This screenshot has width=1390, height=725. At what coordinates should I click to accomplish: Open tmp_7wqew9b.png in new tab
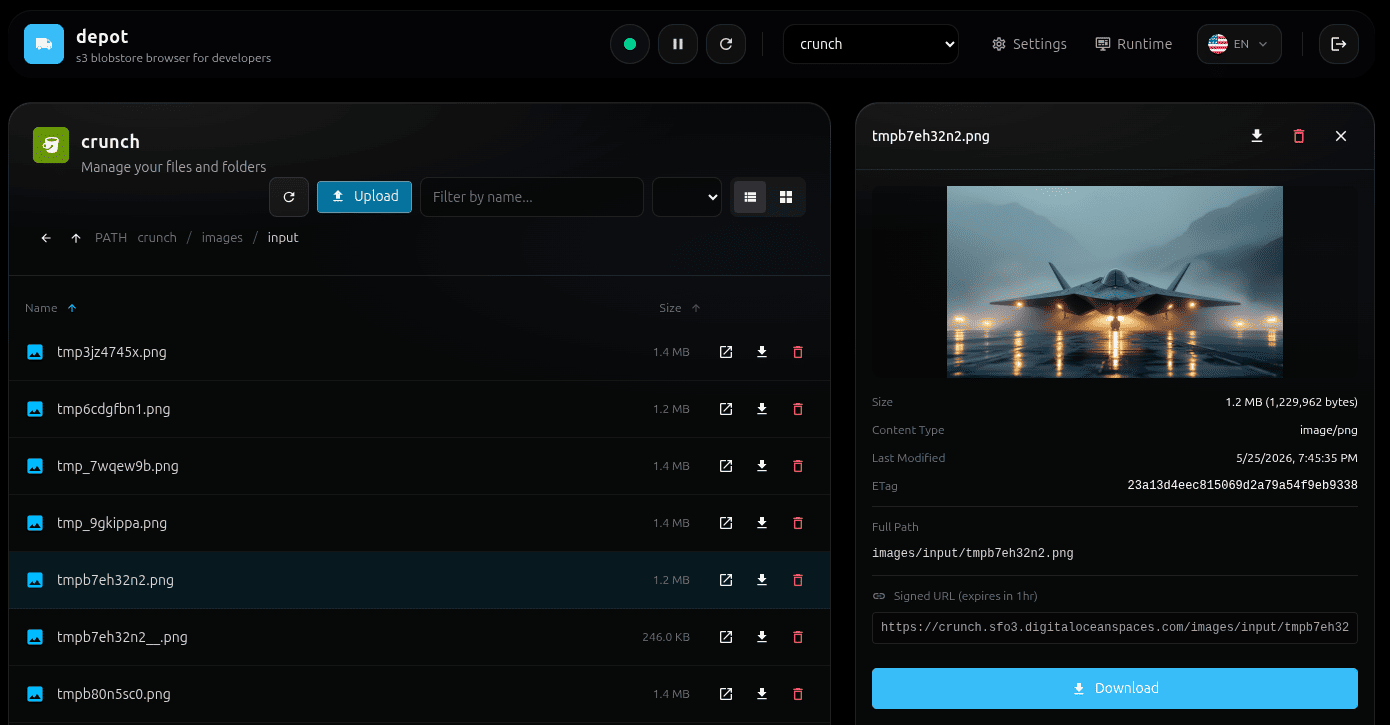(x=726, y=466)
